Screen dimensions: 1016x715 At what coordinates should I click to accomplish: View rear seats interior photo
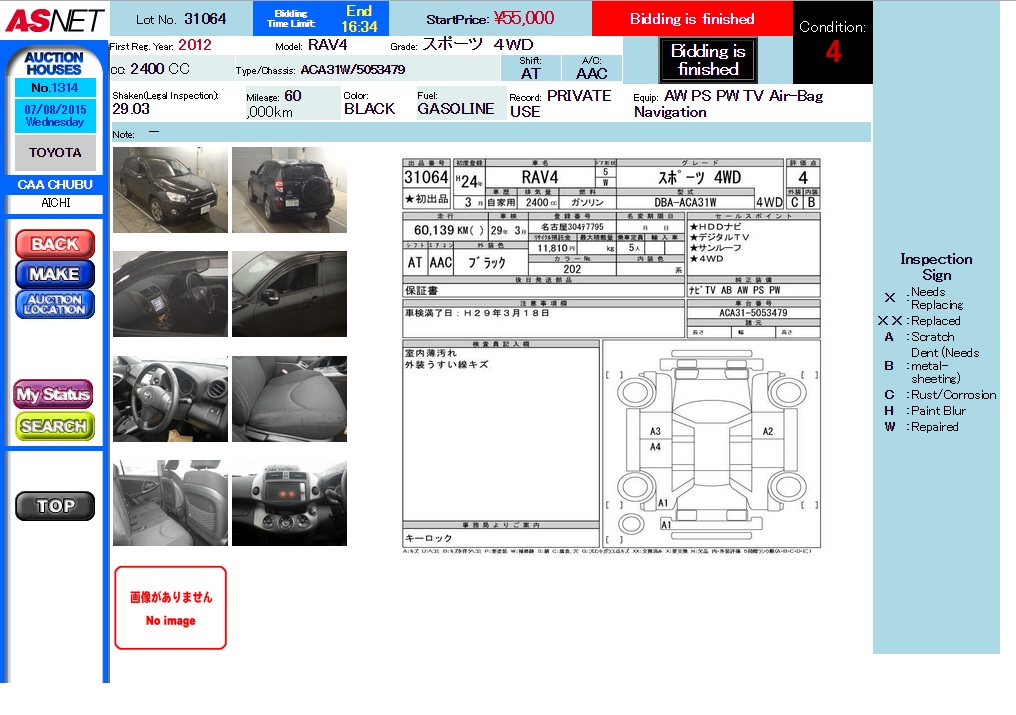pos(170,503)
